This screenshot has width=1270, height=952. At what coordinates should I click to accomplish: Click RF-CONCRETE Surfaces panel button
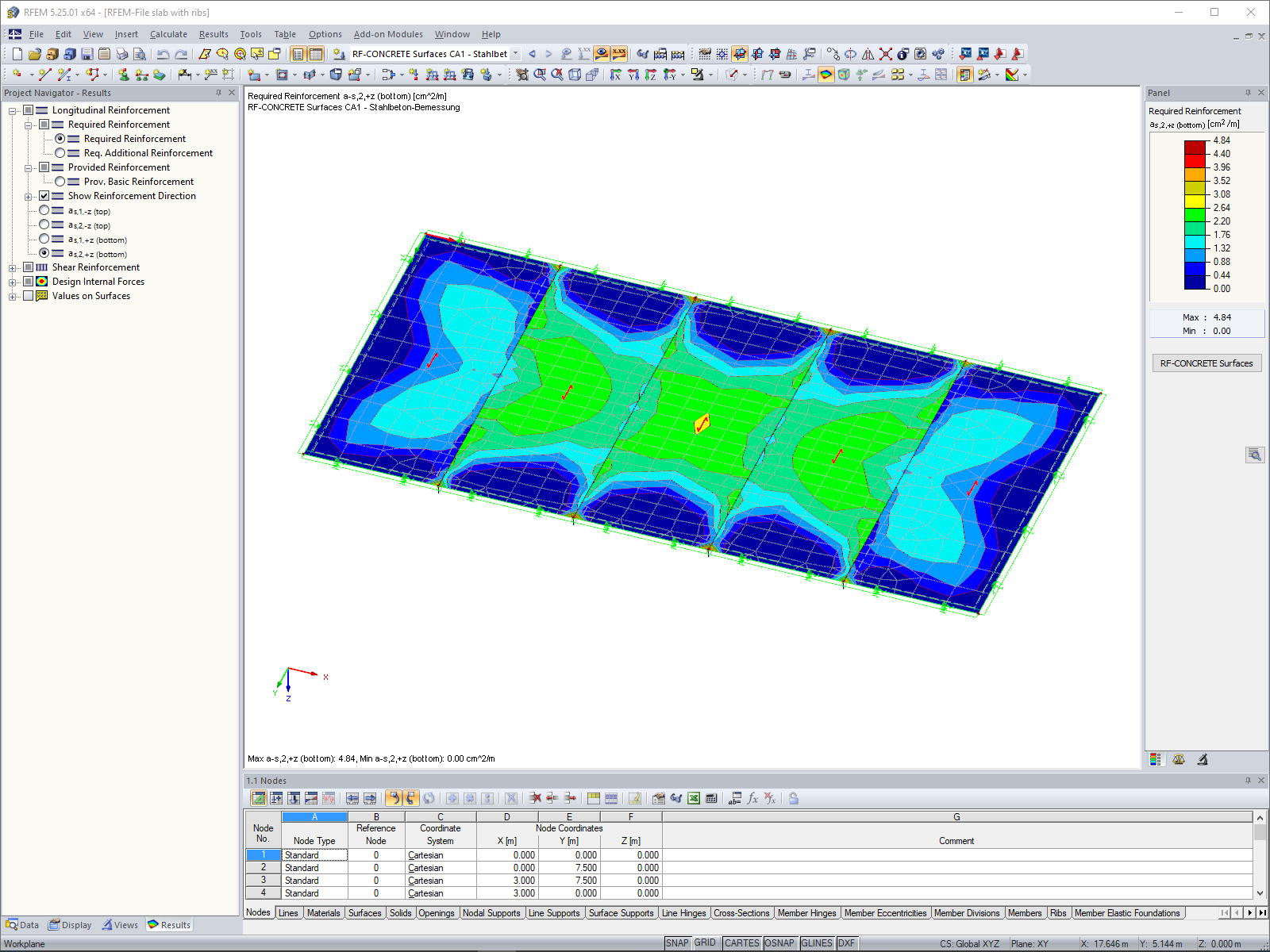1206,363
